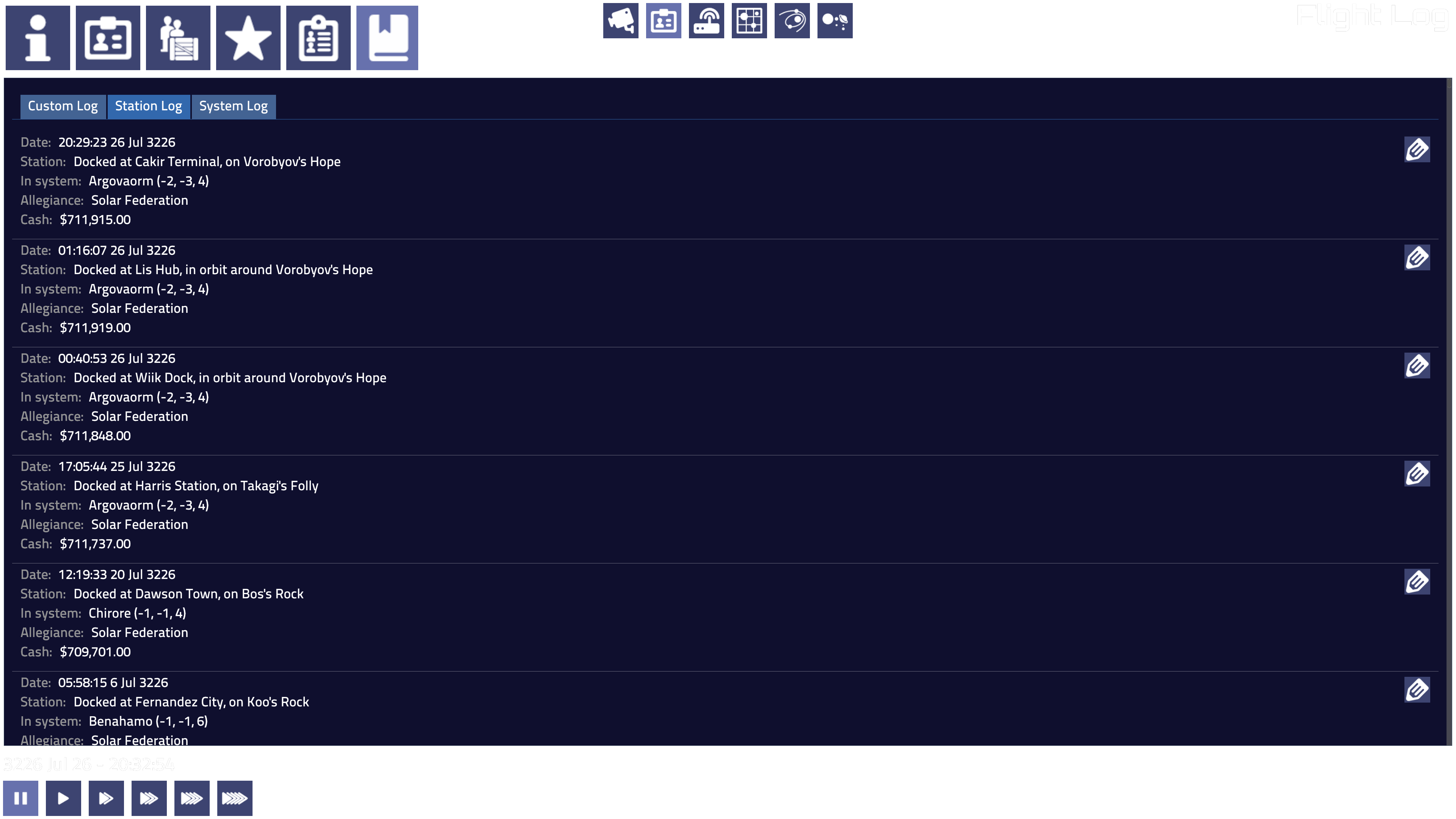Image resolution: width=1456 pixels, height=819 pixels.
Task: Select the highlighted ID card view icon
Action: [663, 20]
